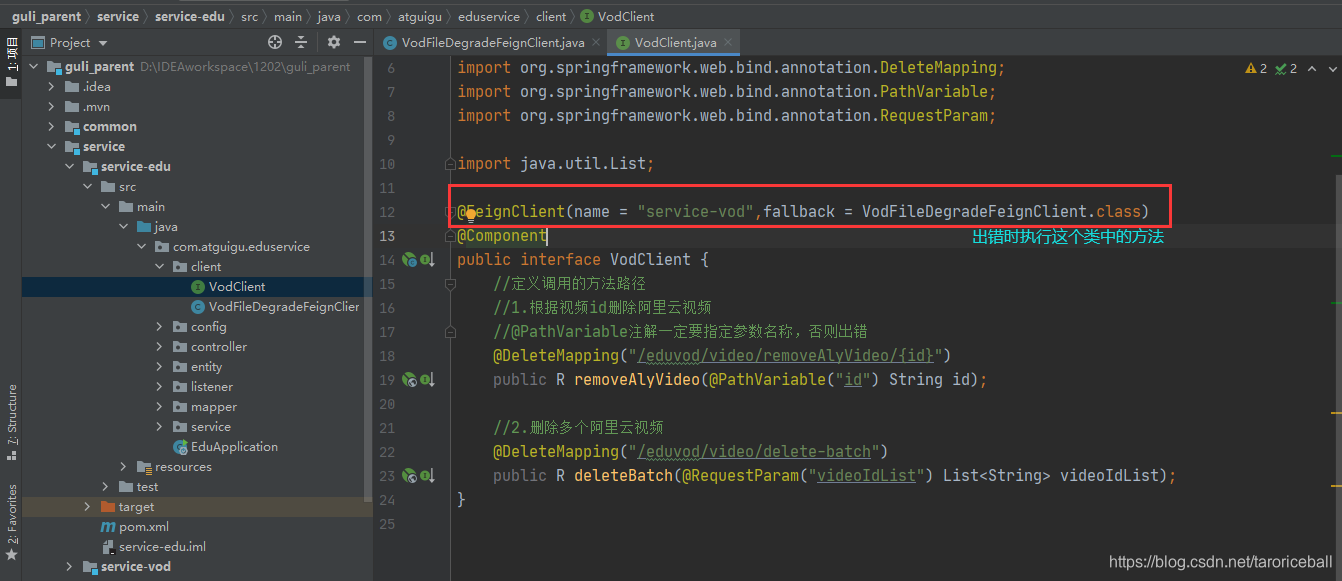Expand the .mvn folder
The height and width of the screenshot is (581, 1342).
[x=52, y=107]
